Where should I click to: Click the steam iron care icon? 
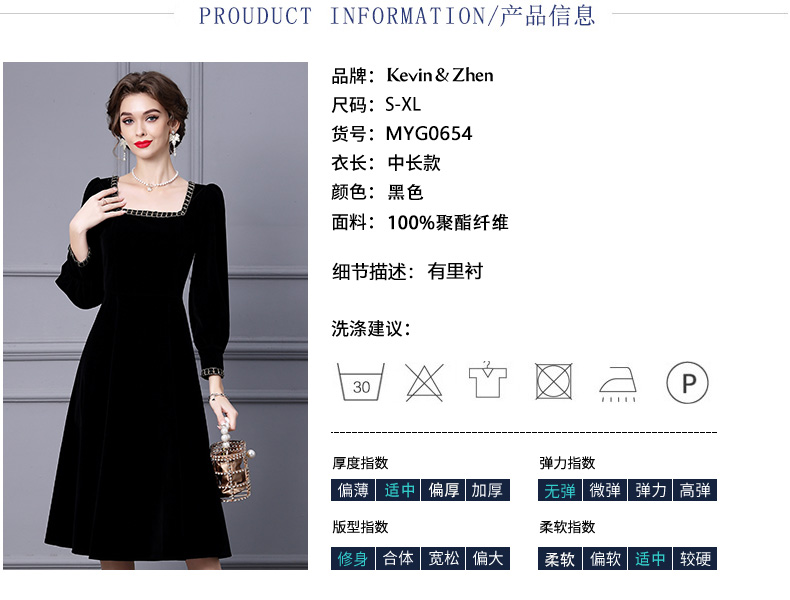pos(618,384)
